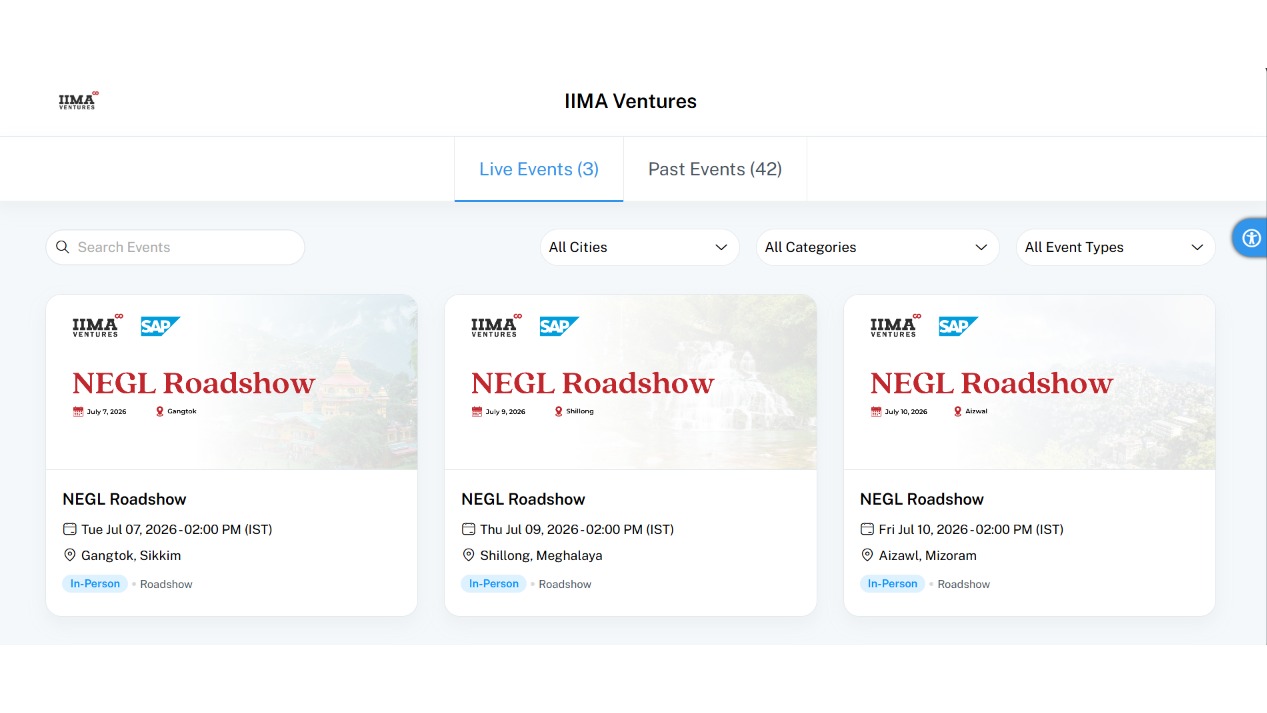The height and width of the screenshot is (713, 1267).
Task: Click "Shillong, Meghalaya" location text
Action: (x=541, y=555)
